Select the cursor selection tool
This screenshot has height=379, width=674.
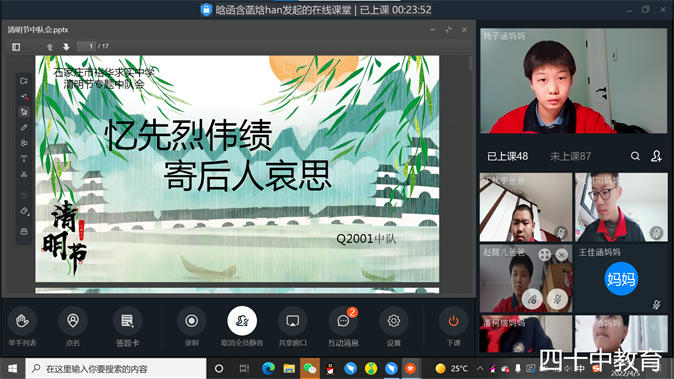pos(24,112)
